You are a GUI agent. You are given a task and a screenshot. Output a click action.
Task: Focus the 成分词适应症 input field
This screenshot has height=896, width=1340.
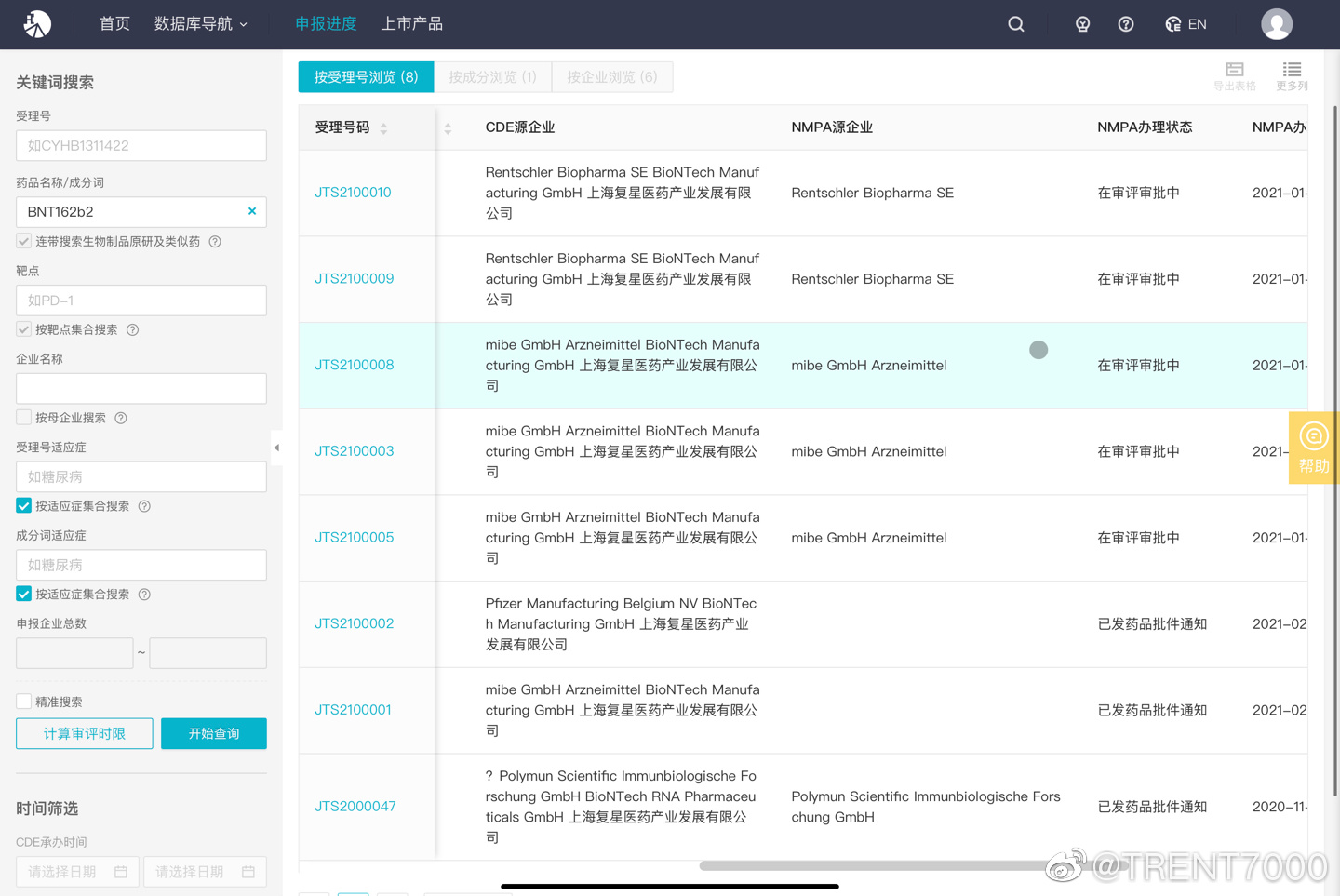click(141, 565)
